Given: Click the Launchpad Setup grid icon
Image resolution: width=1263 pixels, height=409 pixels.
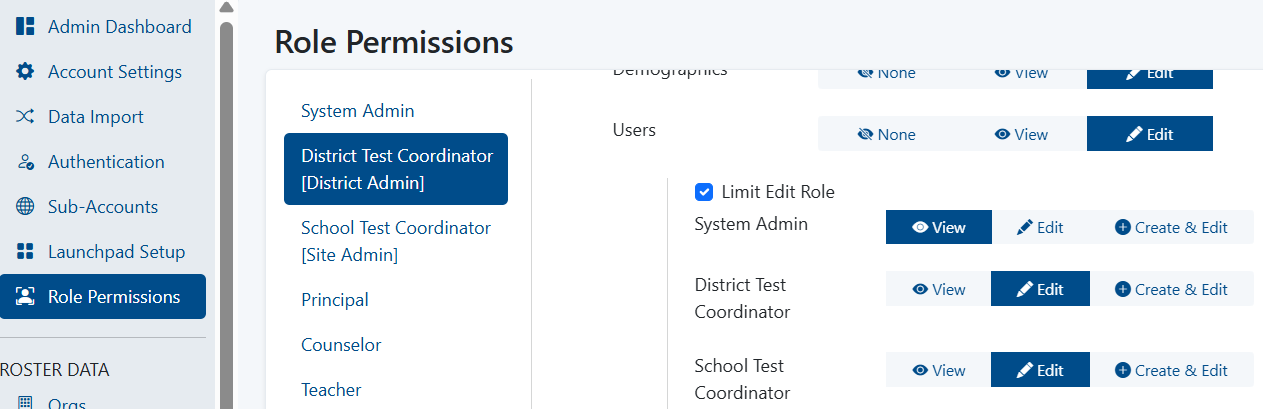Looking at the screenshot, I should click(25, 252).
